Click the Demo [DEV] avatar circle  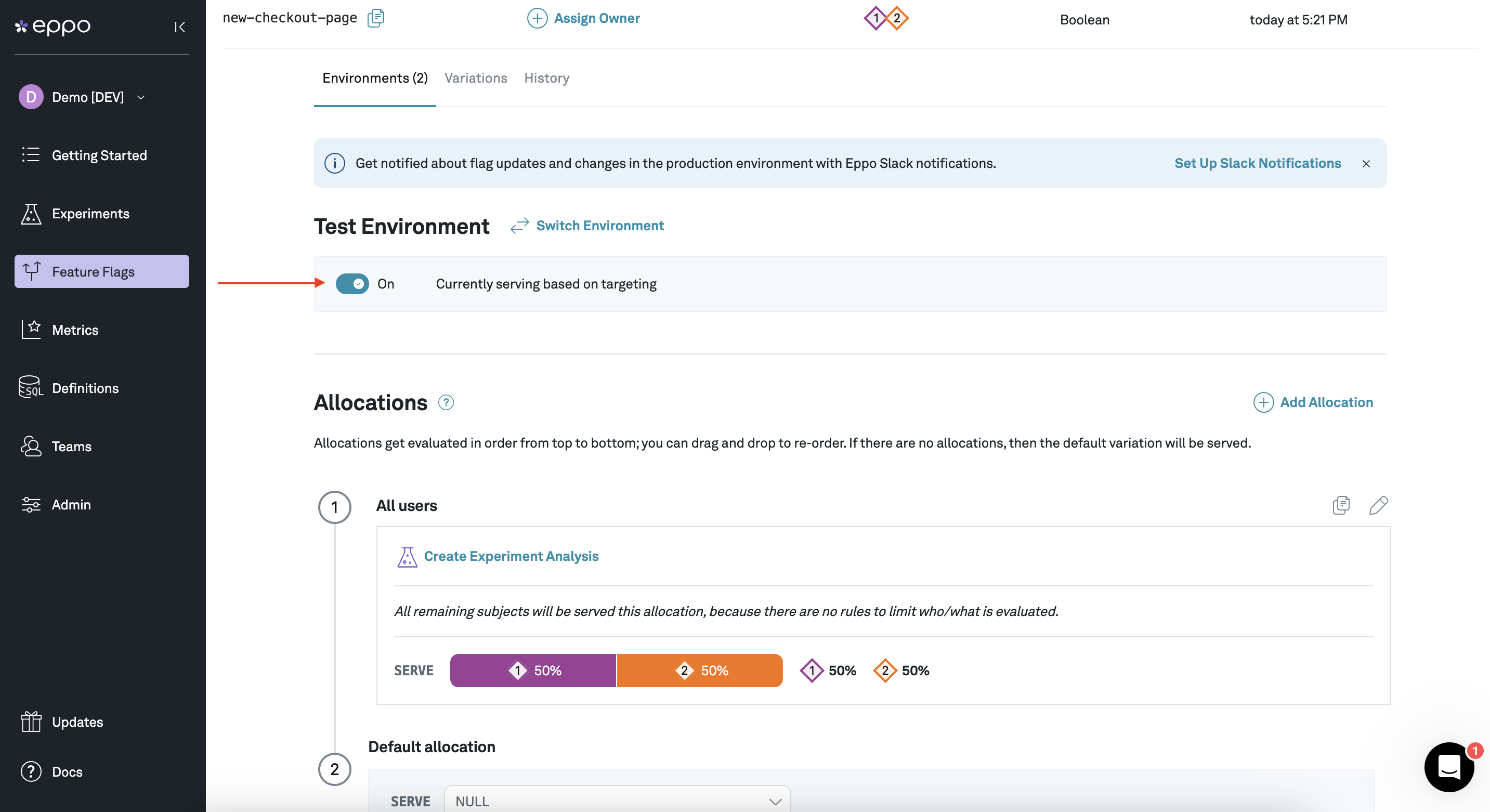(31, 97)
